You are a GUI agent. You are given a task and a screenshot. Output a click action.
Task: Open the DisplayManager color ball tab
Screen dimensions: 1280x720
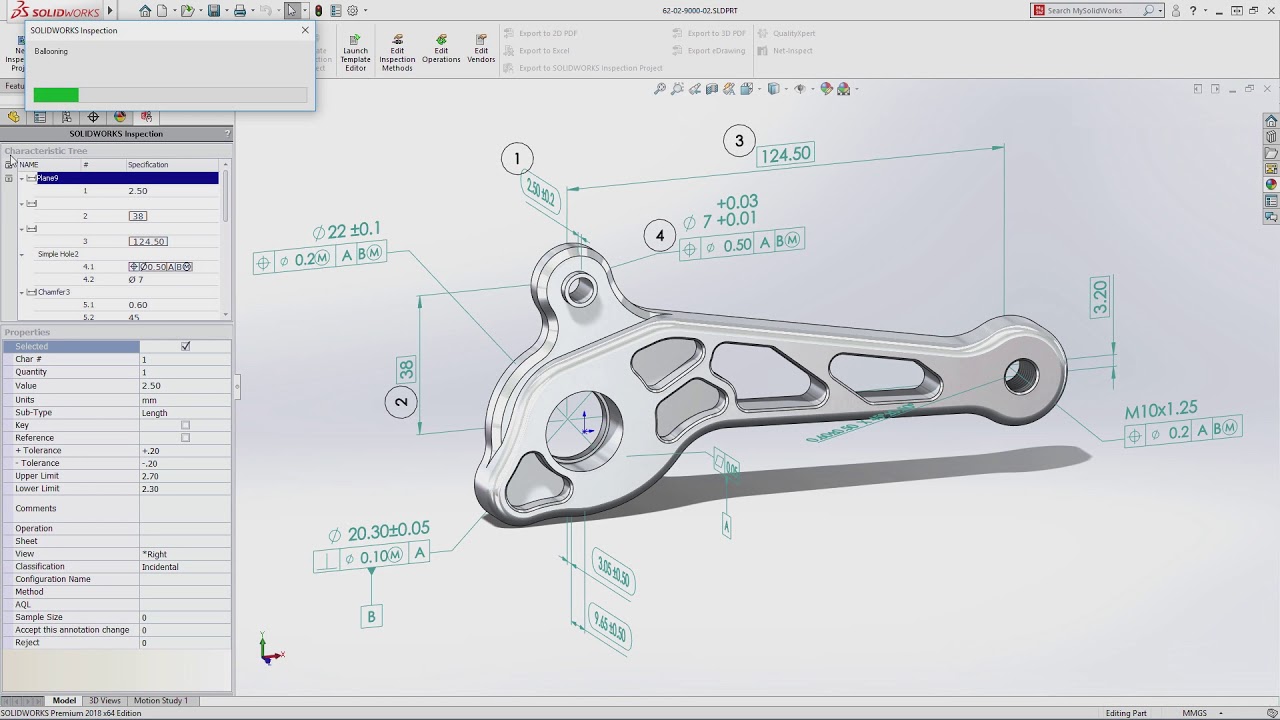point(120,117)
